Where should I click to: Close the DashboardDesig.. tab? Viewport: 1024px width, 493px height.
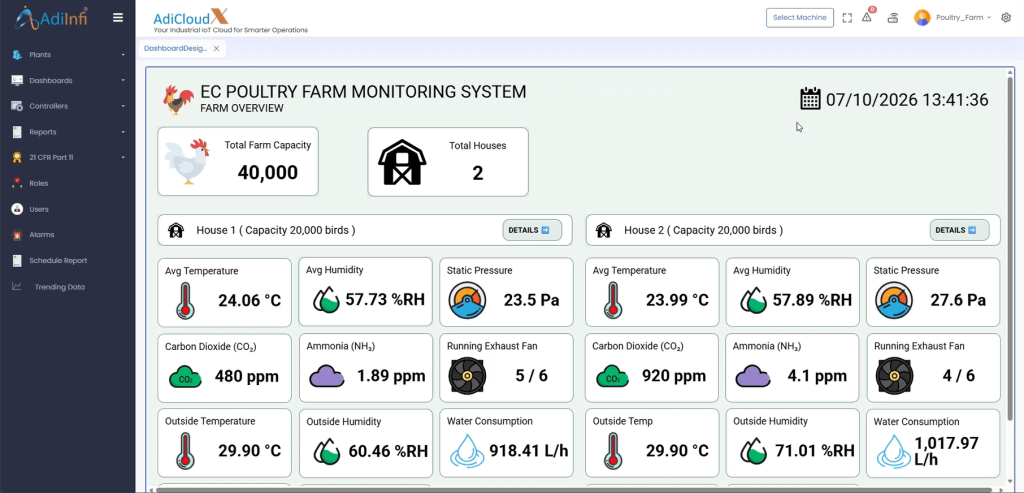pos(216,48)
